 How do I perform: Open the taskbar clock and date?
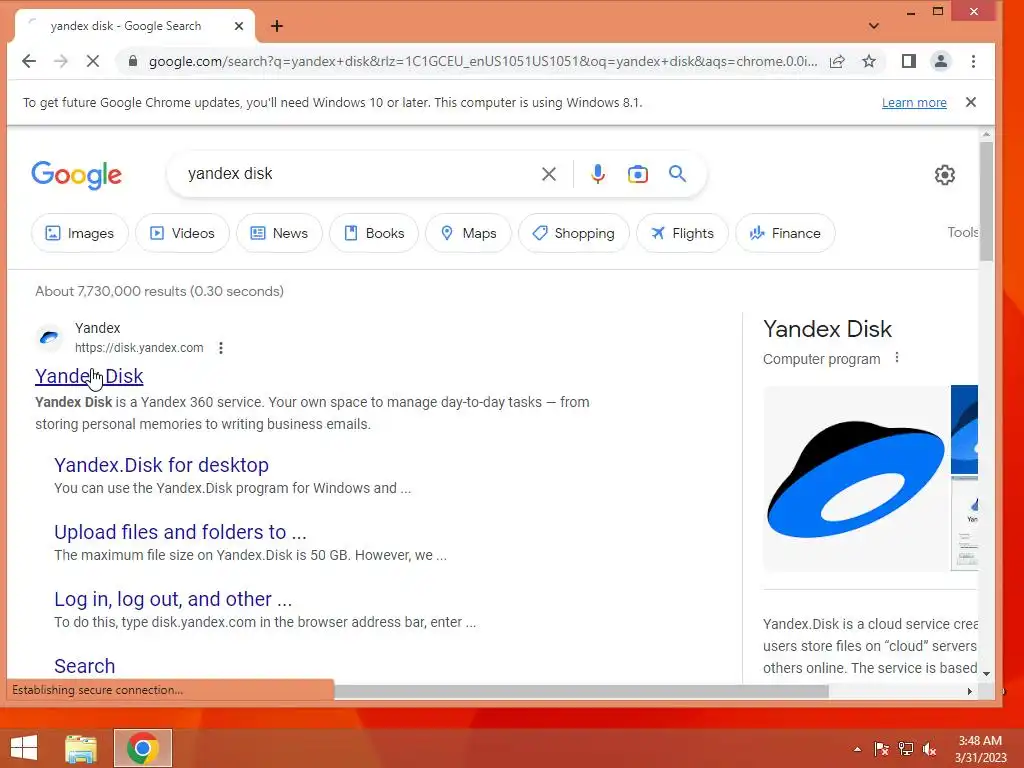(x=980, y=749)
